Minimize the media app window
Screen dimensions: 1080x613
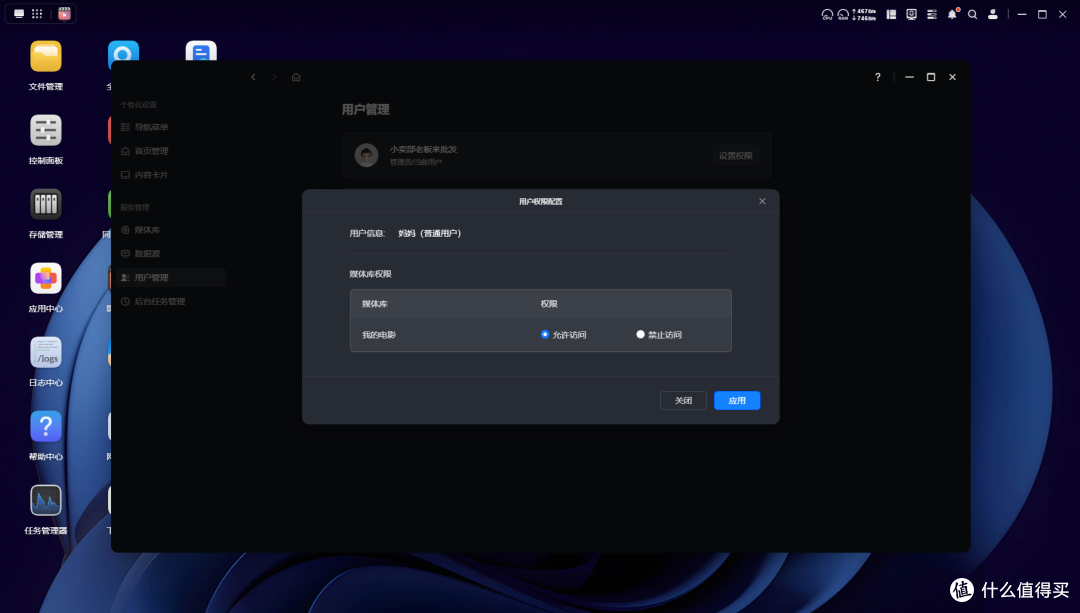click(x=909, y=77)
